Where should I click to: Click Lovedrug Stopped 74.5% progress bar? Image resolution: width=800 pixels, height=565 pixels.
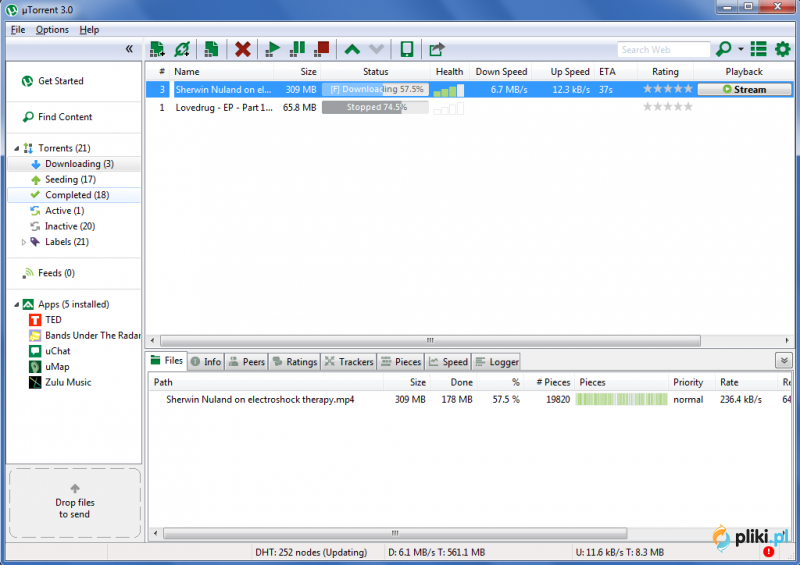point(375,107)
